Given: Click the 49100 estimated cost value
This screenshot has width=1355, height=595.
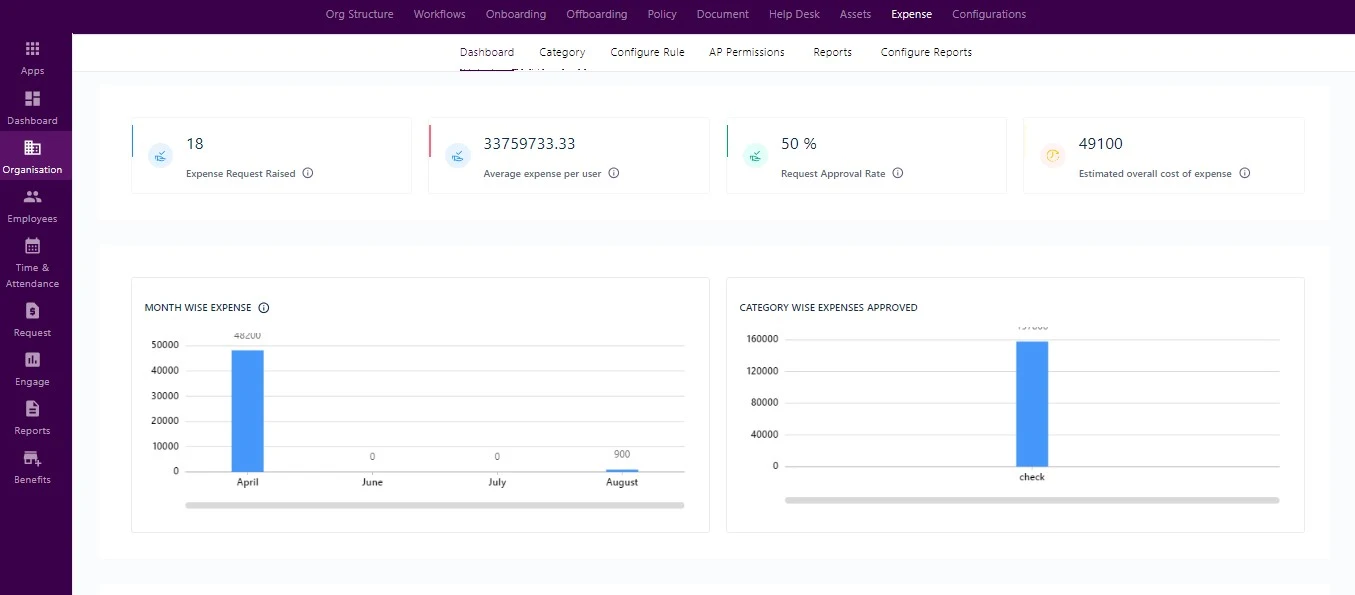Looking at the screenshot, I should pos(1101,144).
